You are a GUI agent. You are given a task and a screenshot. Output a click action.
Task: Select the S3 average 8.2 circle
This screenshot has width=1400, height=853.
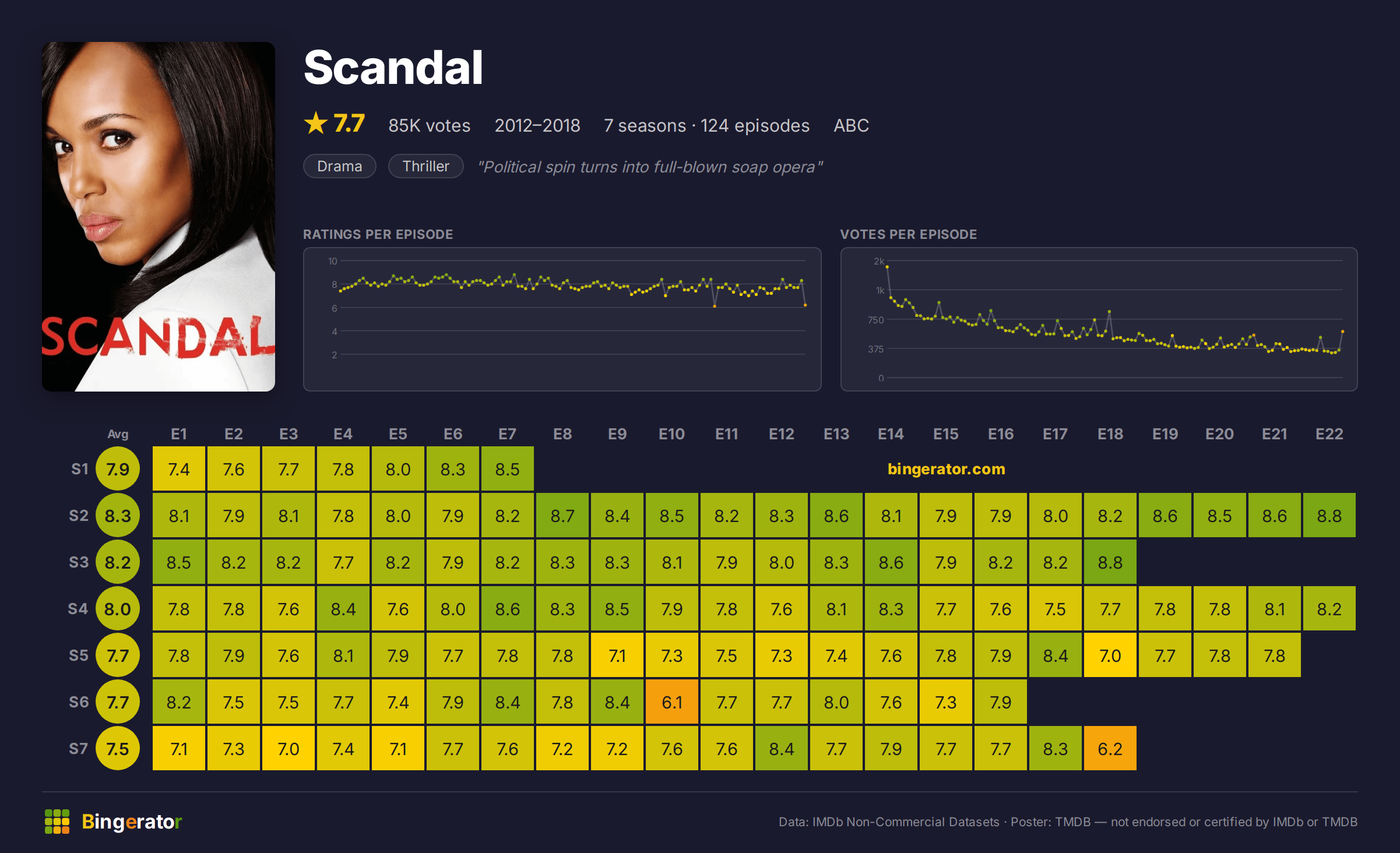point(118,562)
